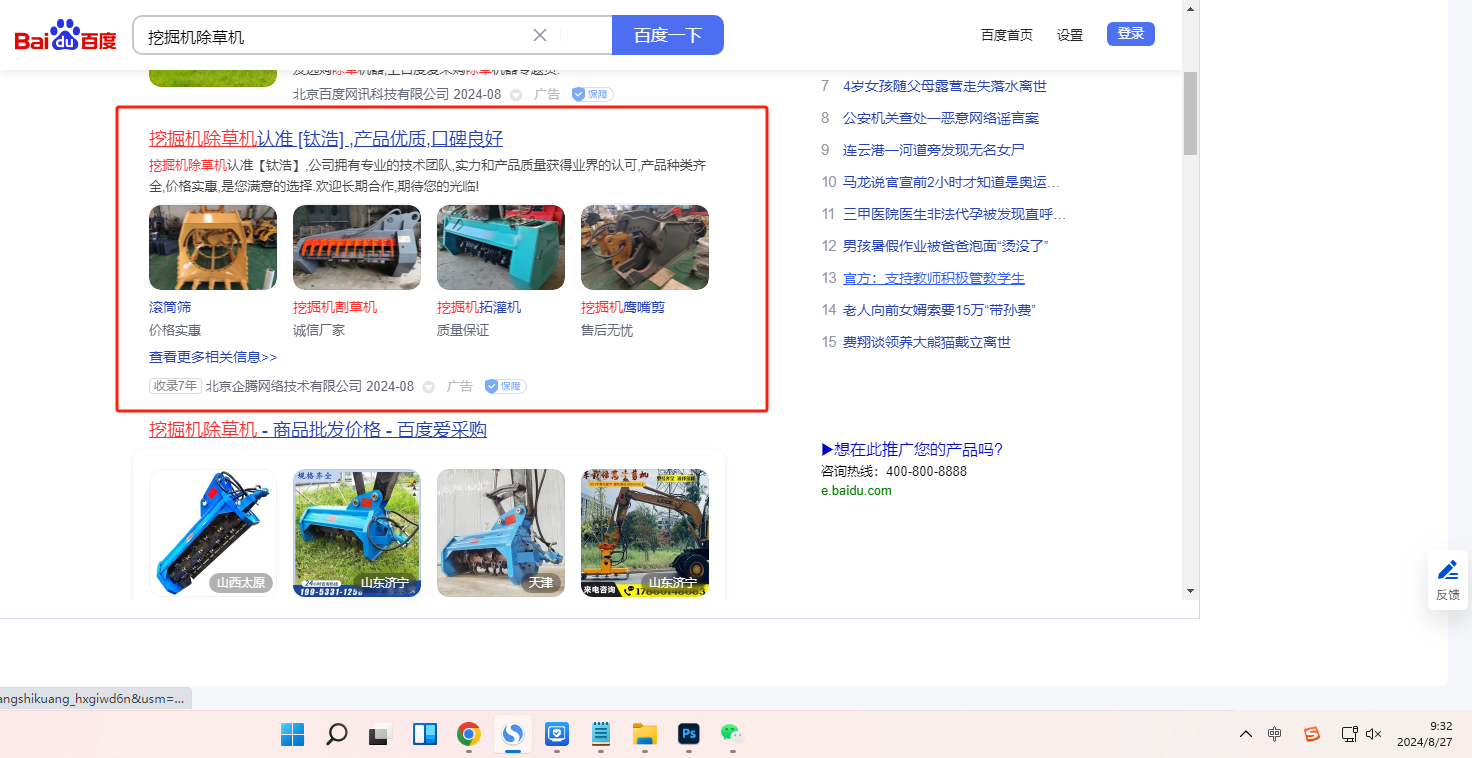Click 北京百度网讯科技有限公司 source text
The image size is (1472, 758).
[371, 94]
